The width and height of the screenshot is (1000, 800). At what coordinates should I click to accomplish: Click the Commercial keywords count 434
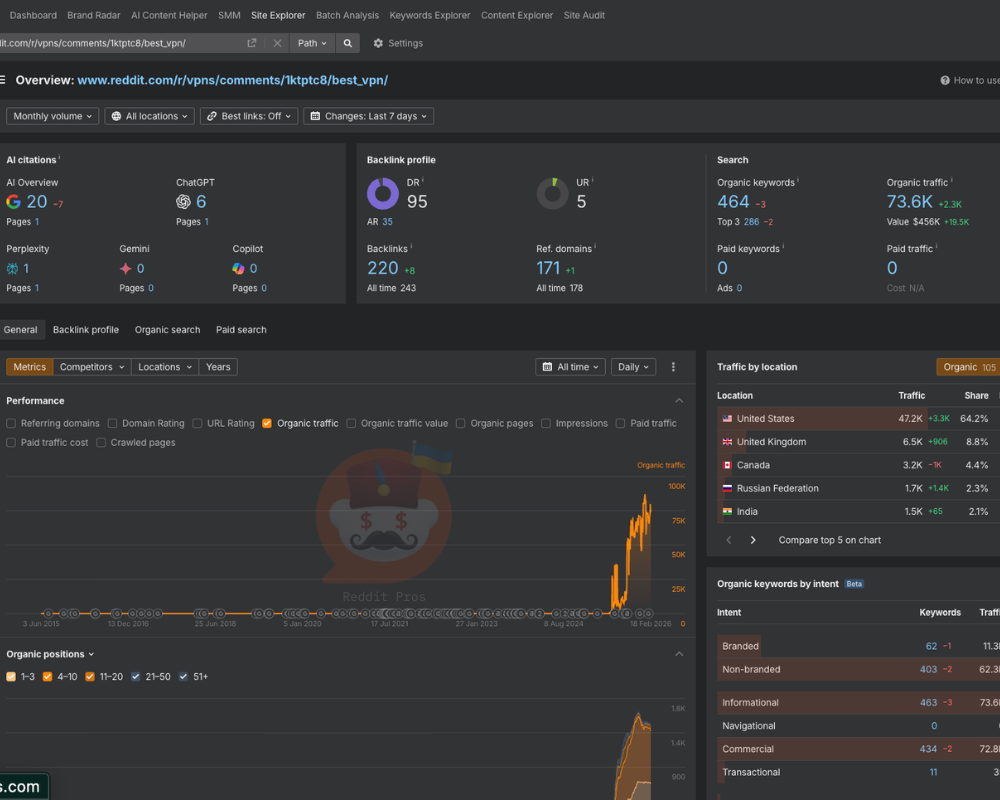929,750
